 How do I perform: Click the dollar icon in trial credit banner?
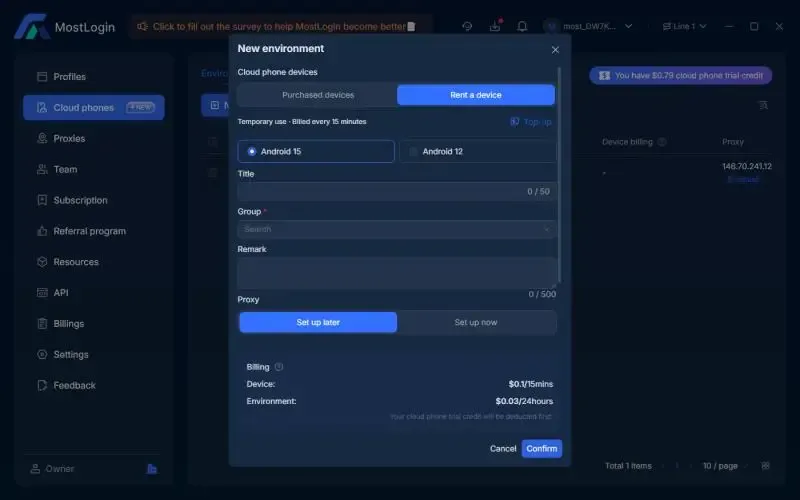click(x=605, y=76)
